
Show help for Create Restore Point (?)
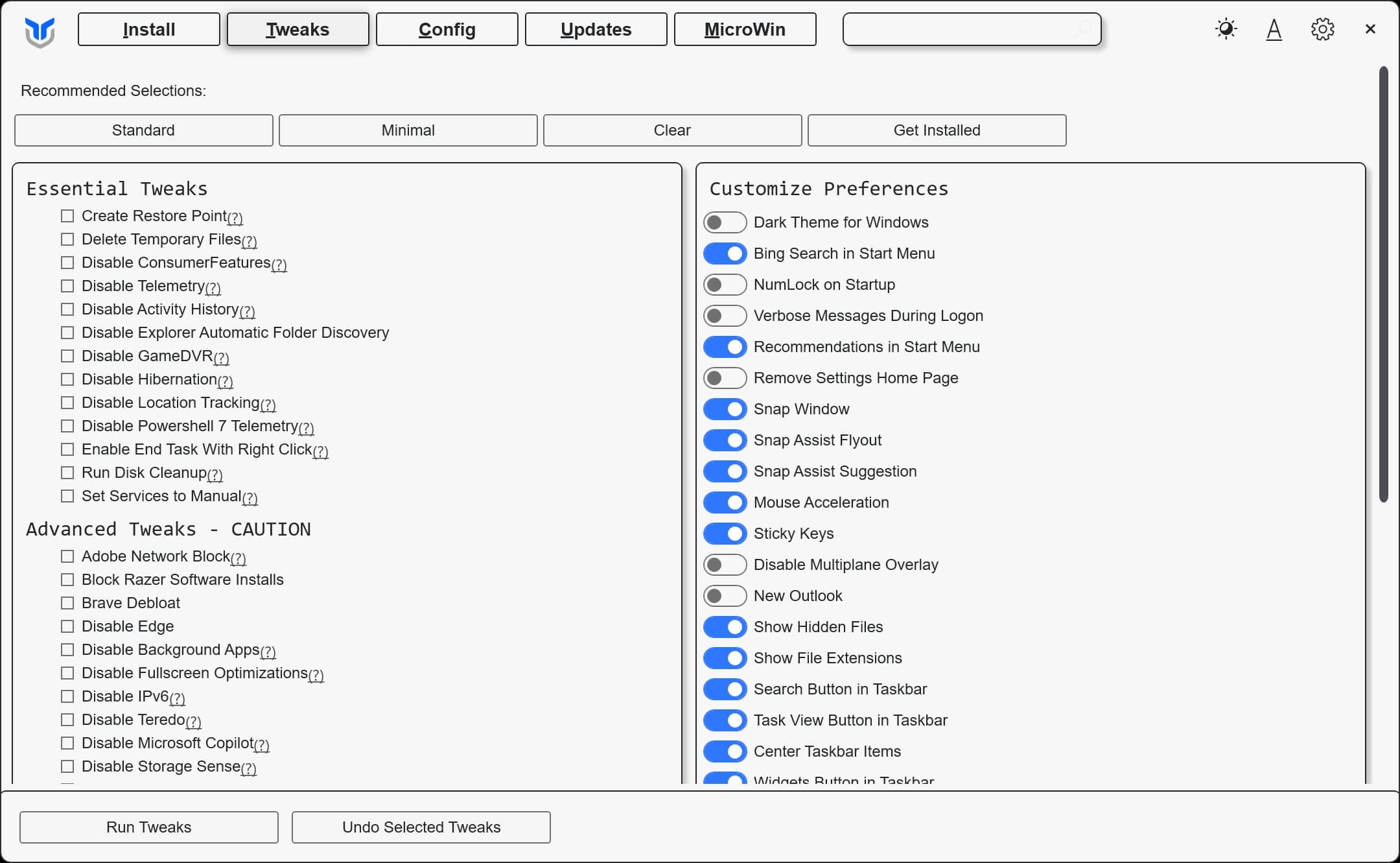(235, 218)
